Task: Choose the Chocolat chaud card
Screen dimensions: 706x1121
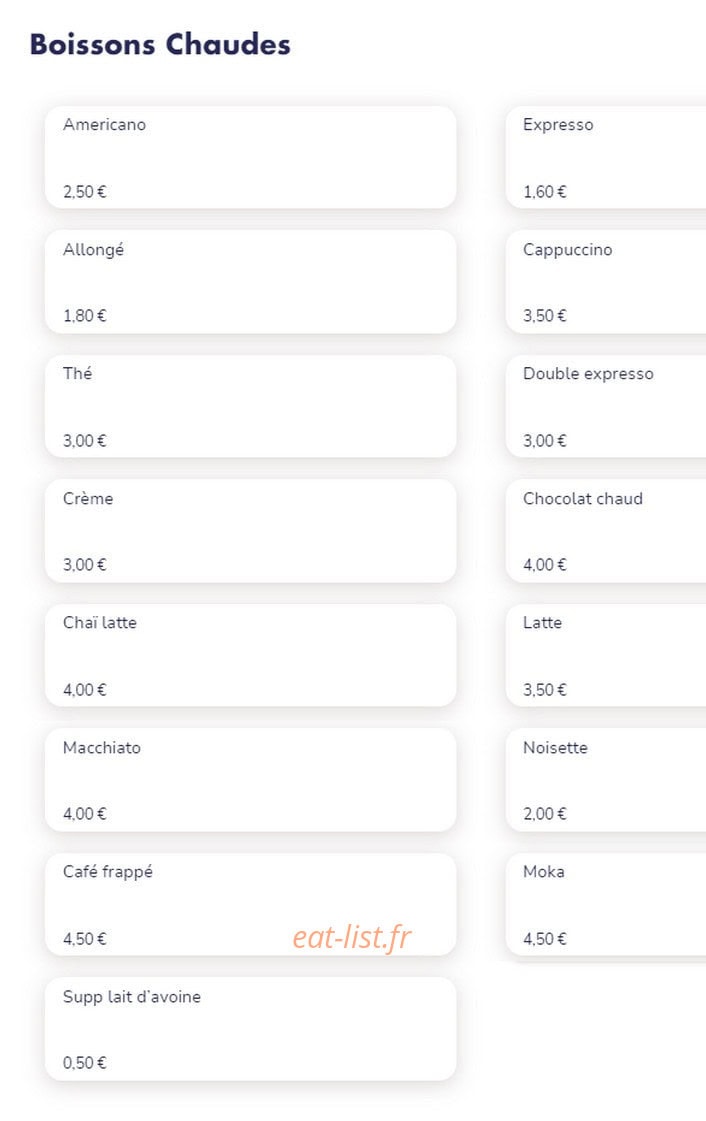Action: (x=606, y=530)
